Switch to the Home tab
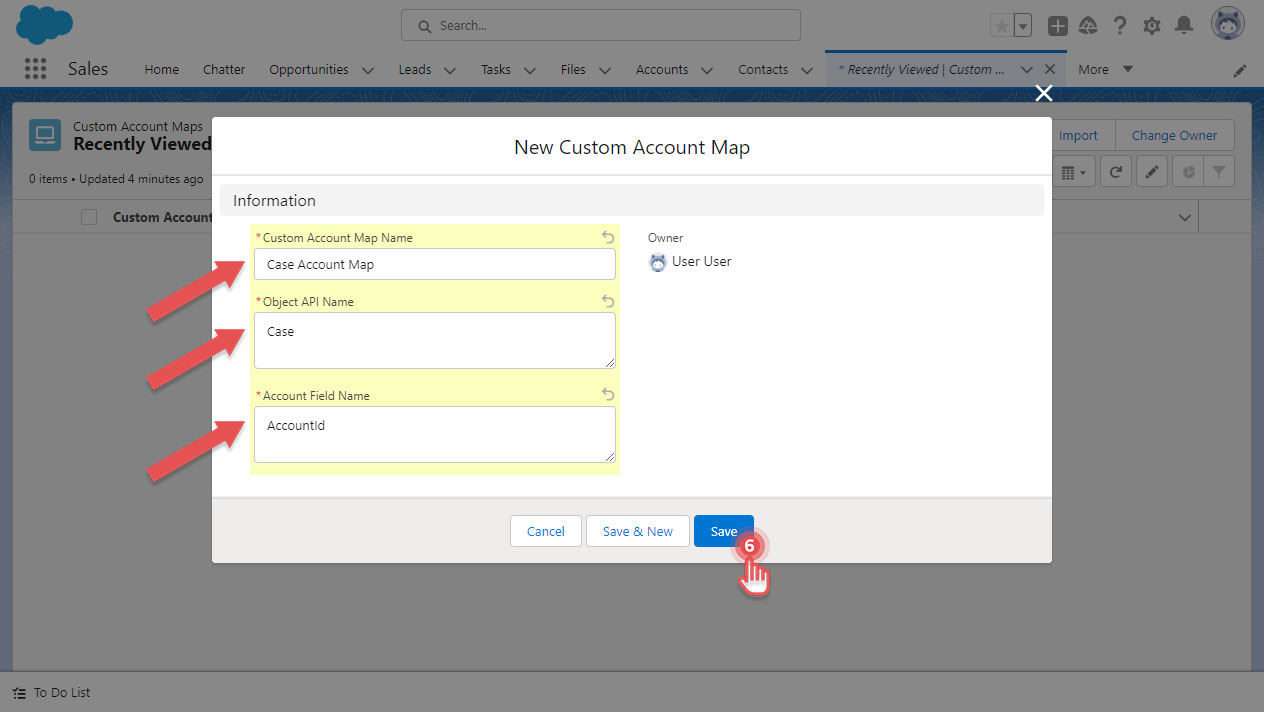The height and width of the screenshot is (712, 1264). pyautogui.click(x=161, y=69)
